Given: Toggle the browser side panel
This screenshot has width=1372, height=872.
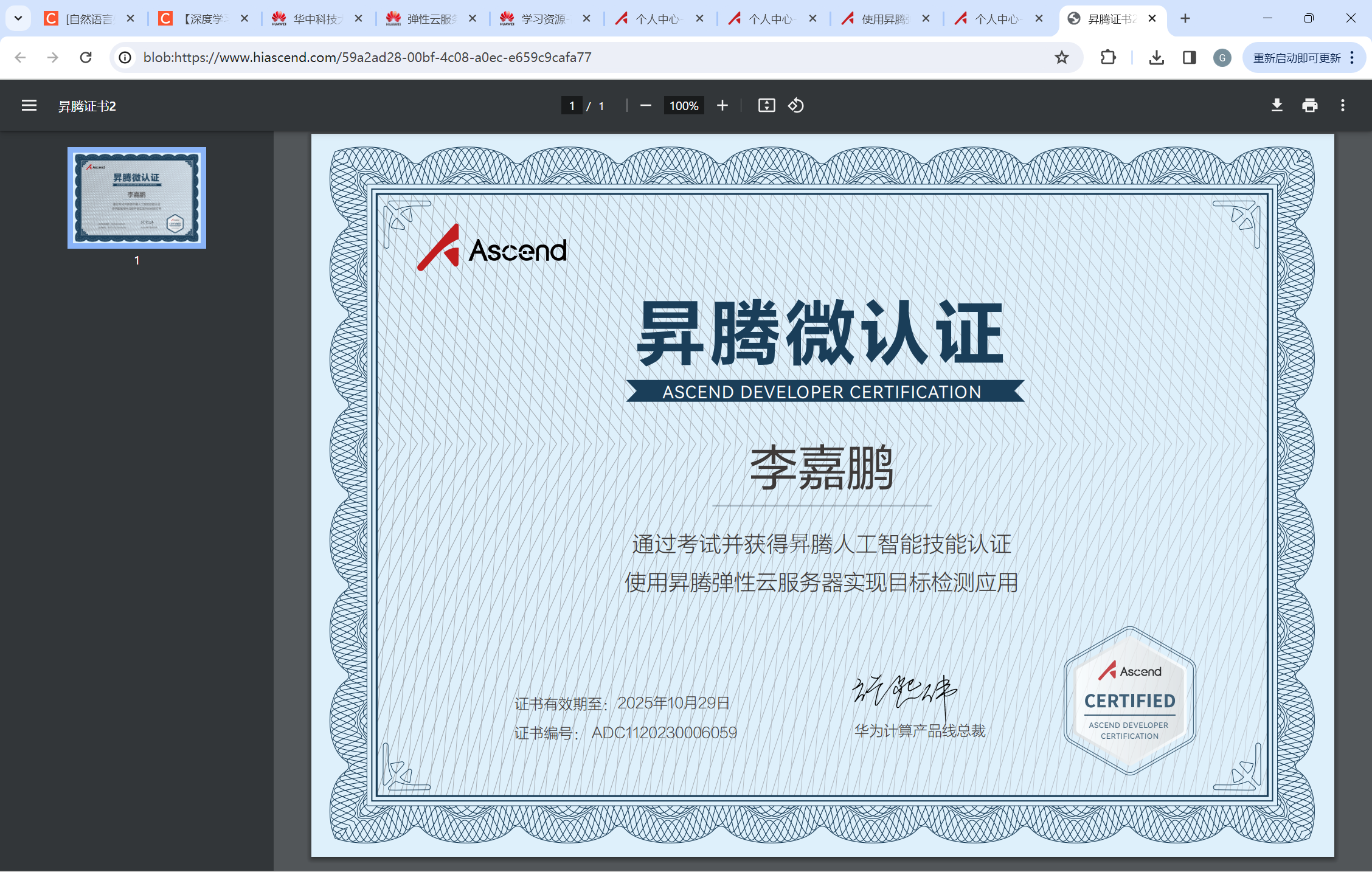Looking at the screenshot, I should (x=1189, y=58).
